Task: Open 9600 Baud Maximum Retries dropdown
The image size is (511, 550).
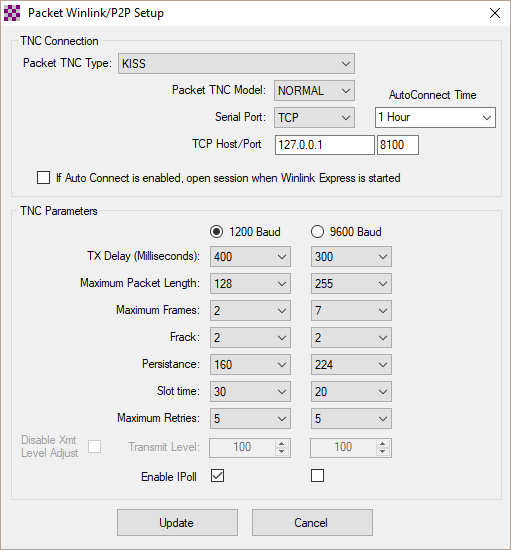Action: pos(351,418)
